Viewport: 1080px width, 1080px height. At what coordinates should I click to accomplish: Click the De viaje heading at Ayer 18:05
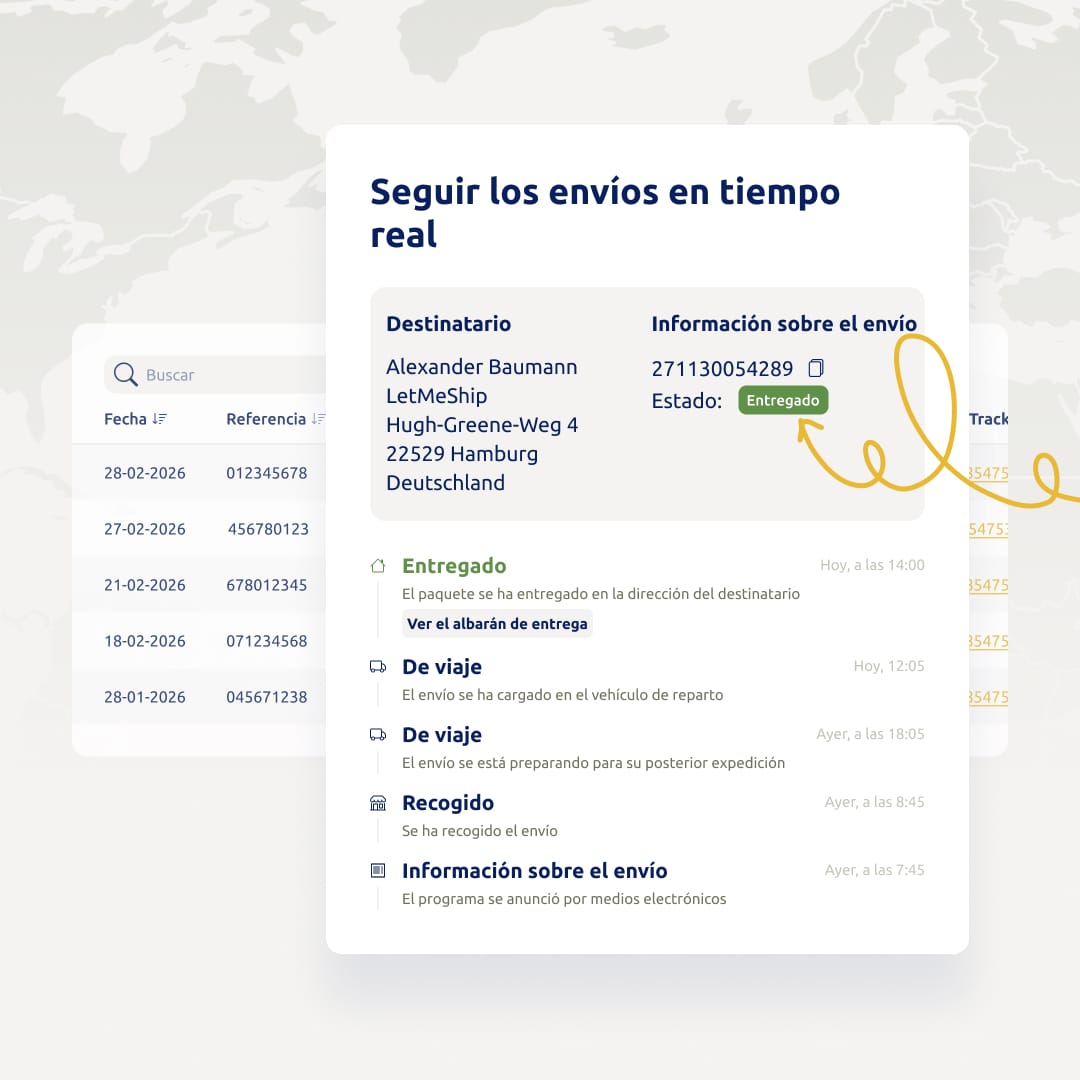coord(442,735)
